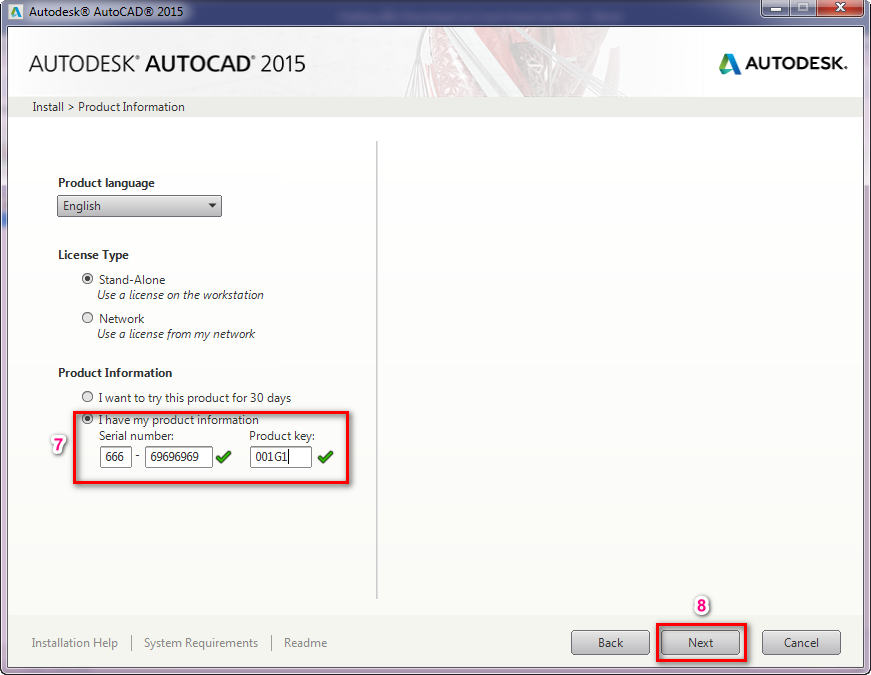Image resolution: width=871 pixels, height=675 pixels.
Task: Open the Readme link
Action: pos(306,643)
